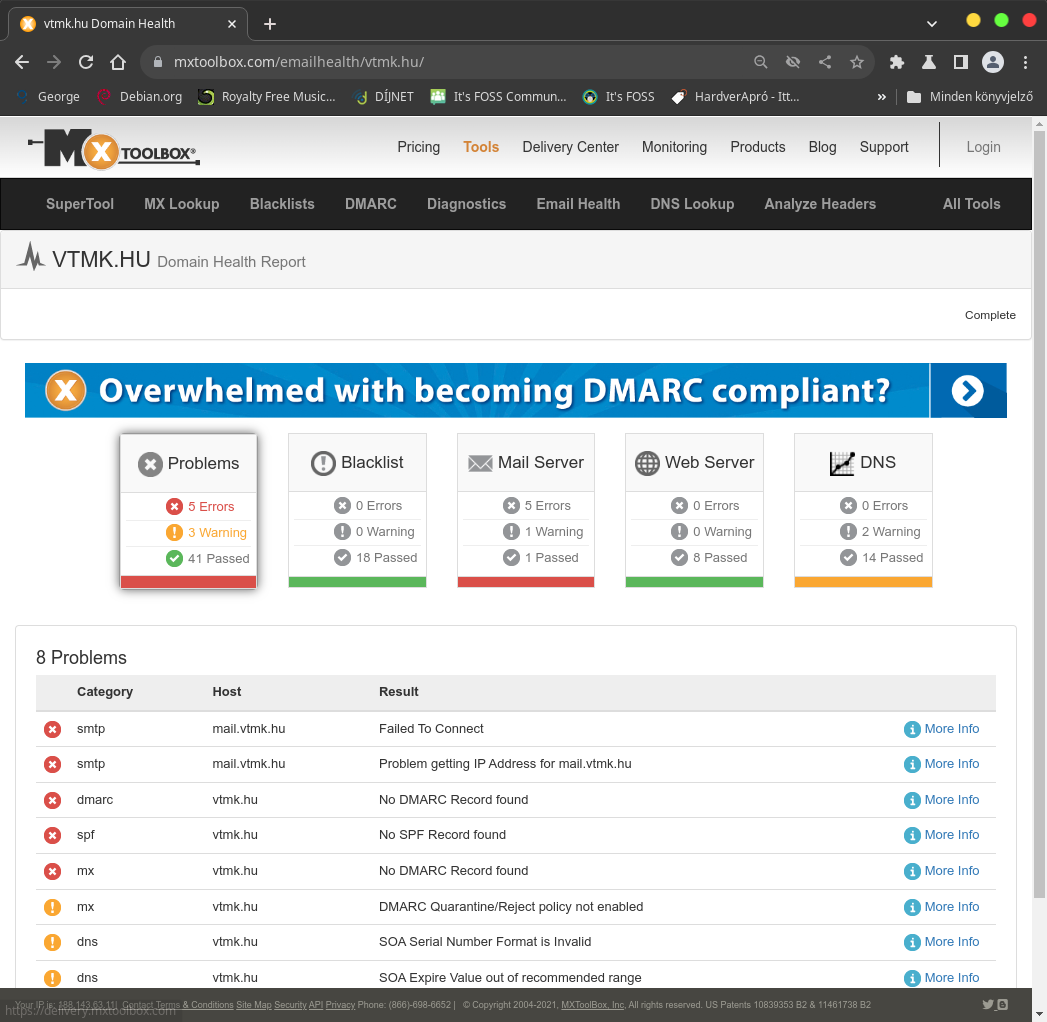The image size is (1047, 1022).
Task: Open the Email Health tab
Action: 578,204
